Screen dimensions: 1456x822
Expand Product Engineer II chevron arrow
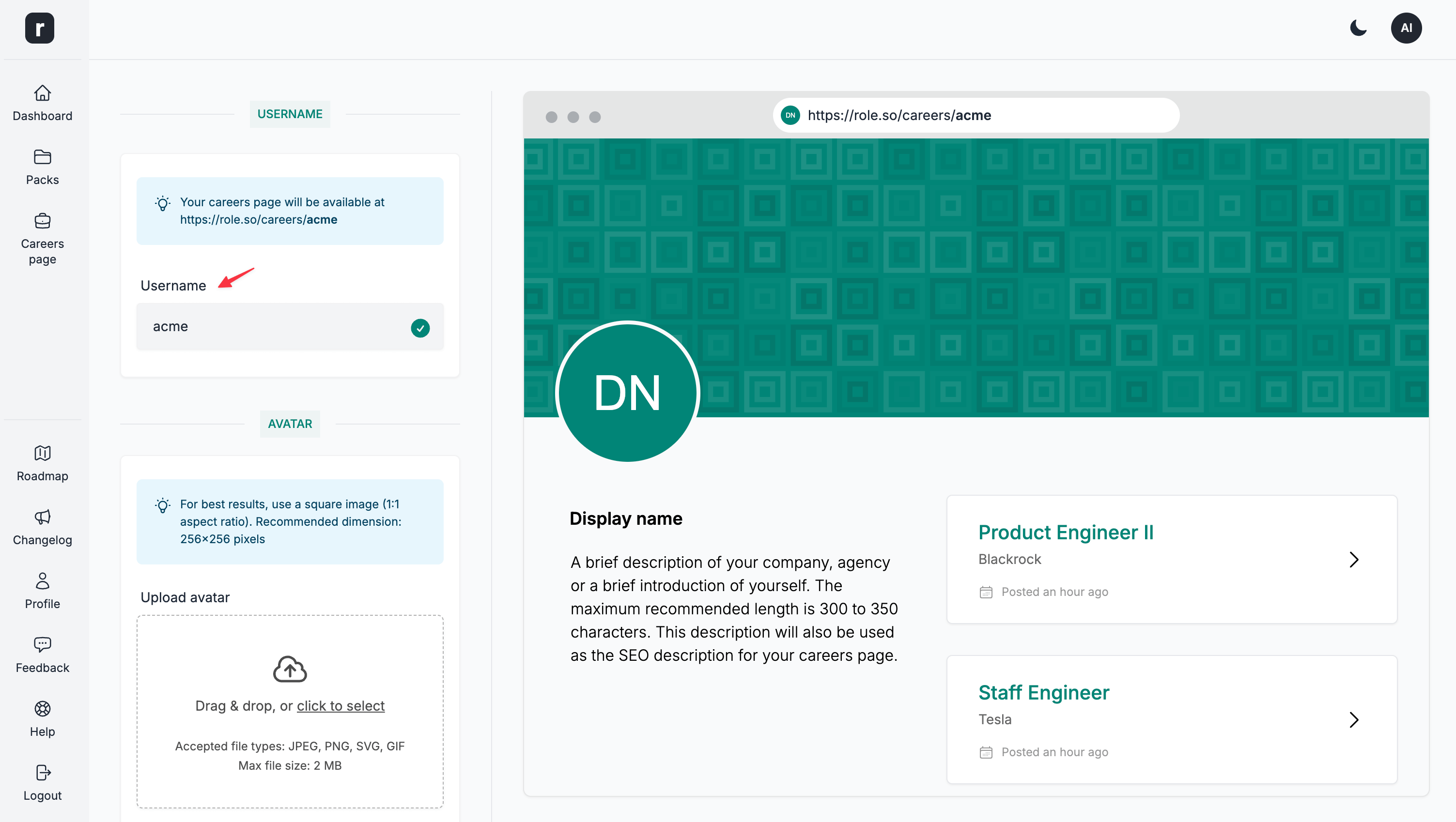(1354, 560)
